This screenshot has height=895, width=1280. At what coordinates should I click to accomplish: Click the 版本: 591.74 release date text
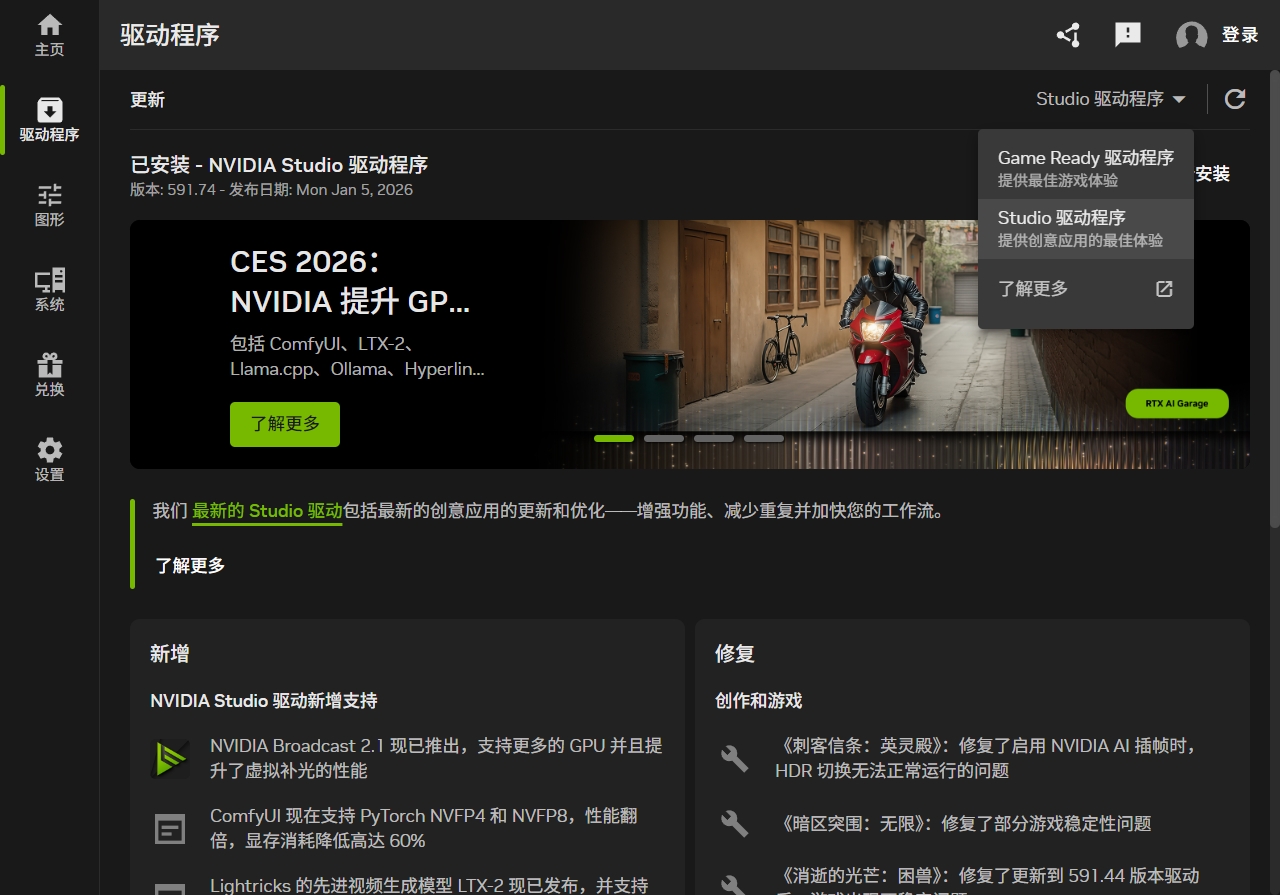pos(271,190)
